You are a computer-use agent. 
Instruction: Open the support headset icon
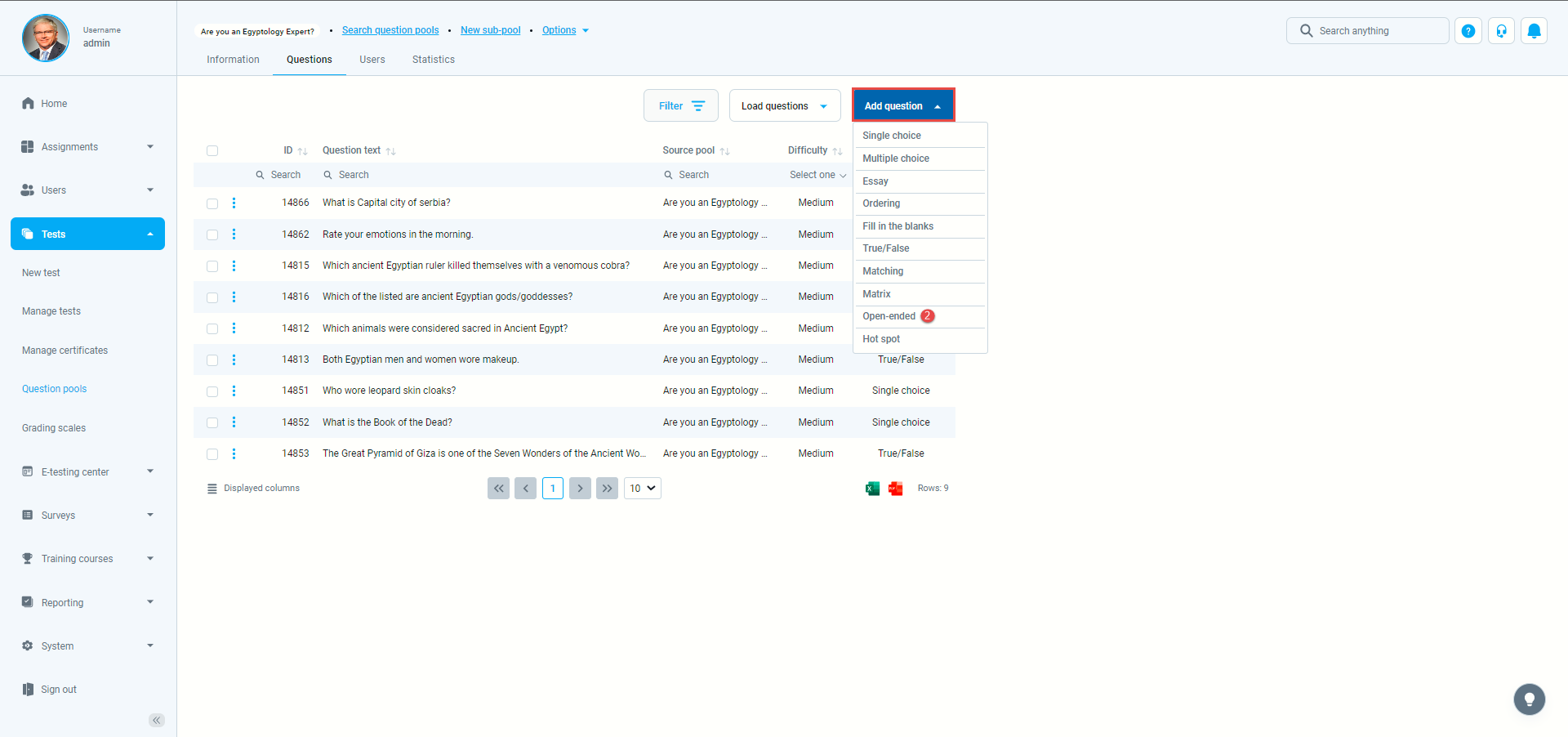point(1501,31)
